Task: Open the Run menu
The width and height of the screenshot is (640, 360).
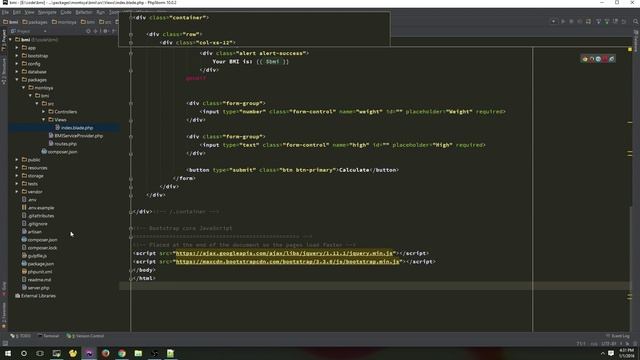Action: [x=100, y=12]
